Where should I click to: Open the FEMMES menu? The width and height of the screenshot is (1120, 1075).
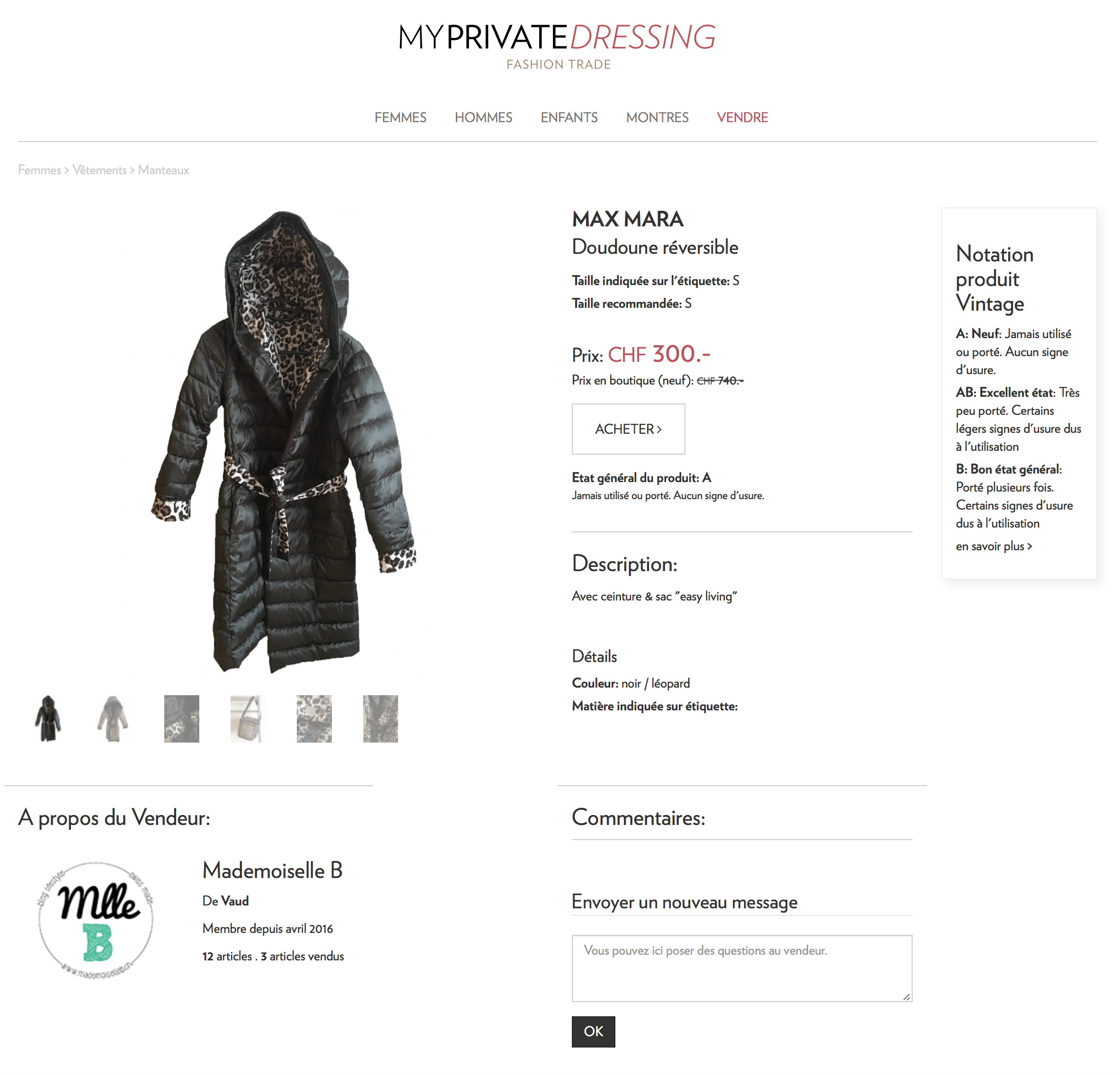click(x=400, y=117)
